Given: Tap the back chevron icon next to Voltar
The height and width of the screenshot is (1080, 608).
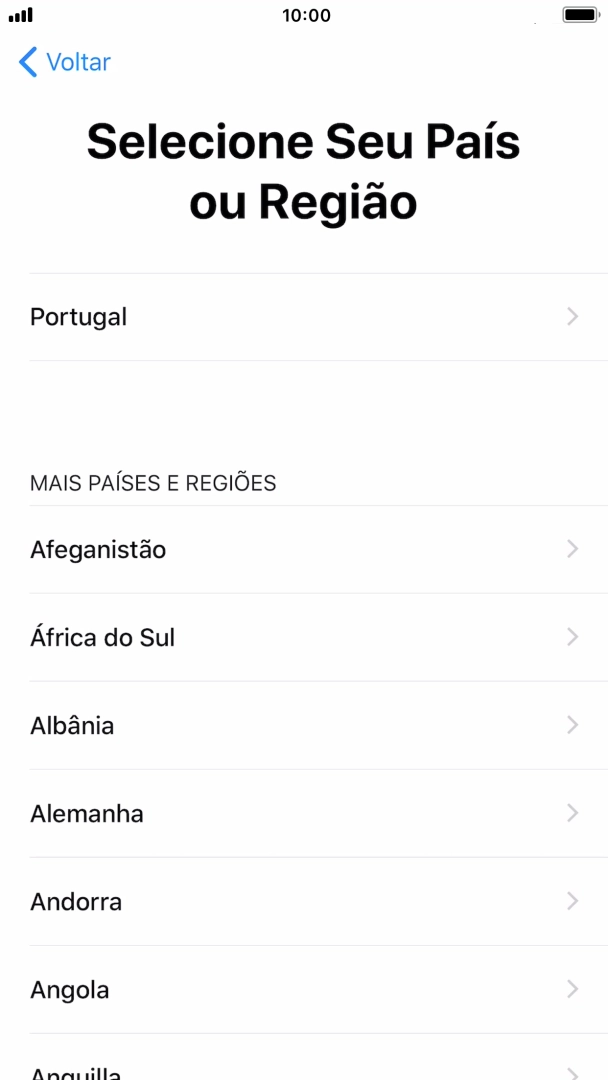Looking at the screenshot, I should (25, 61).
